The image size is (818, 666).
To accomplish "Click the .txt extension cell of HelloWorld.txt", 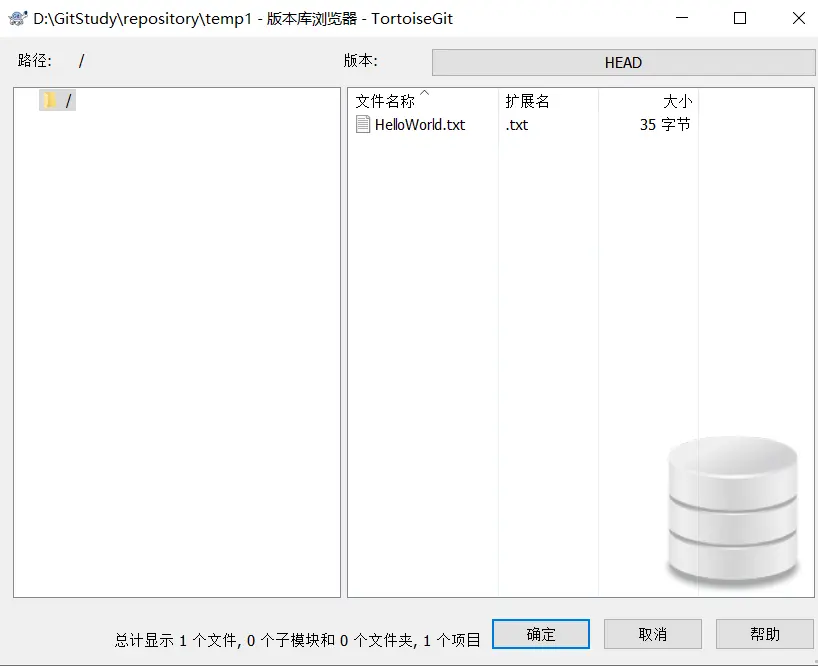I will point(518,125).
